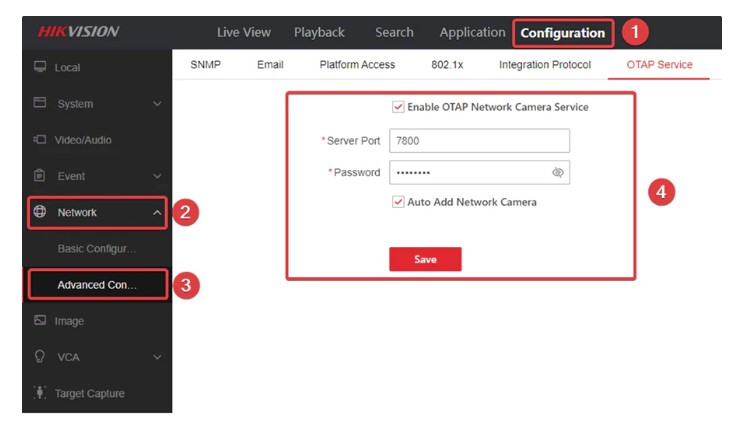Uncheck Enable OTAP Network Camera Service
755x430 pixels.
(x=398, y=107)
